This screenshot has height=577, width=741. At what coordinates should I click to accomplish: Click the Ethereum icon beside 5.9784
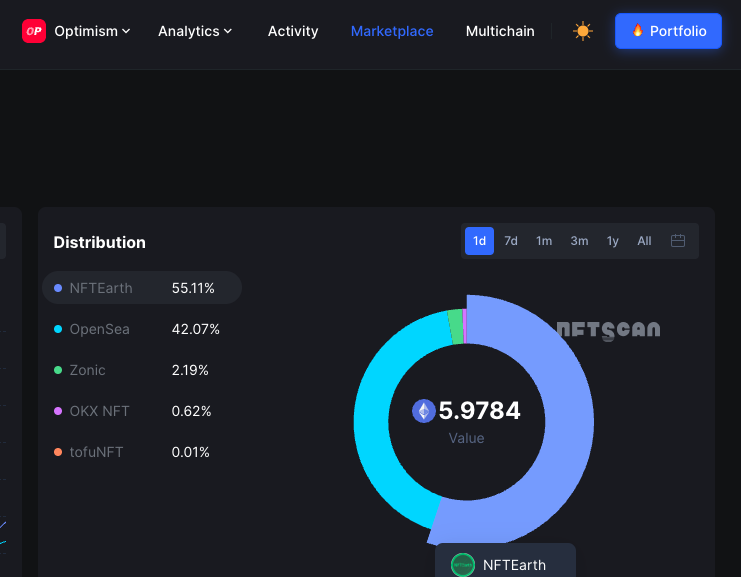tap(423, 411)
